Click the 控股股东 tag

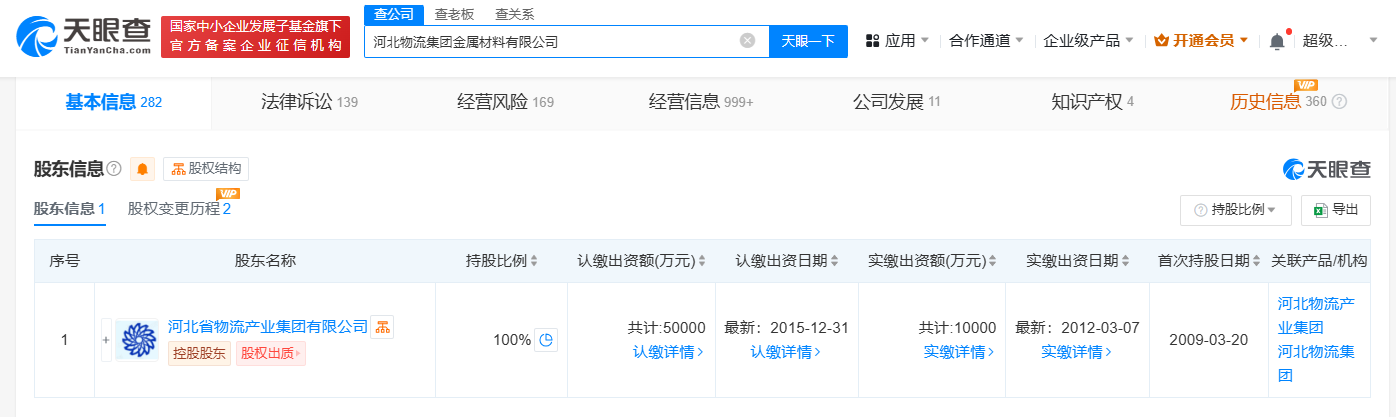200,354
